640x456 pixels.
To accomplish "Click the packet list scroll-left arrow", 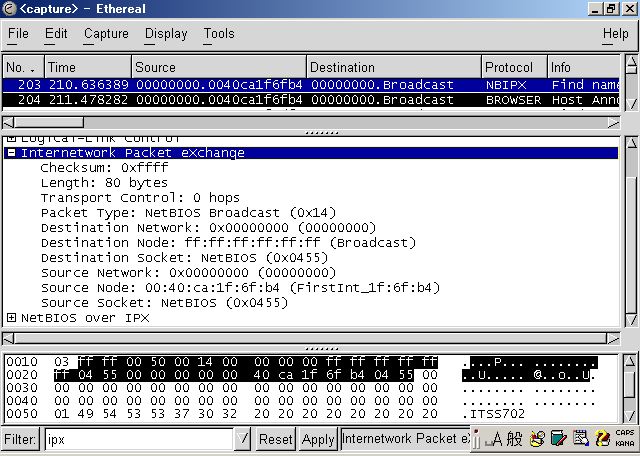I will pos(9,122).
